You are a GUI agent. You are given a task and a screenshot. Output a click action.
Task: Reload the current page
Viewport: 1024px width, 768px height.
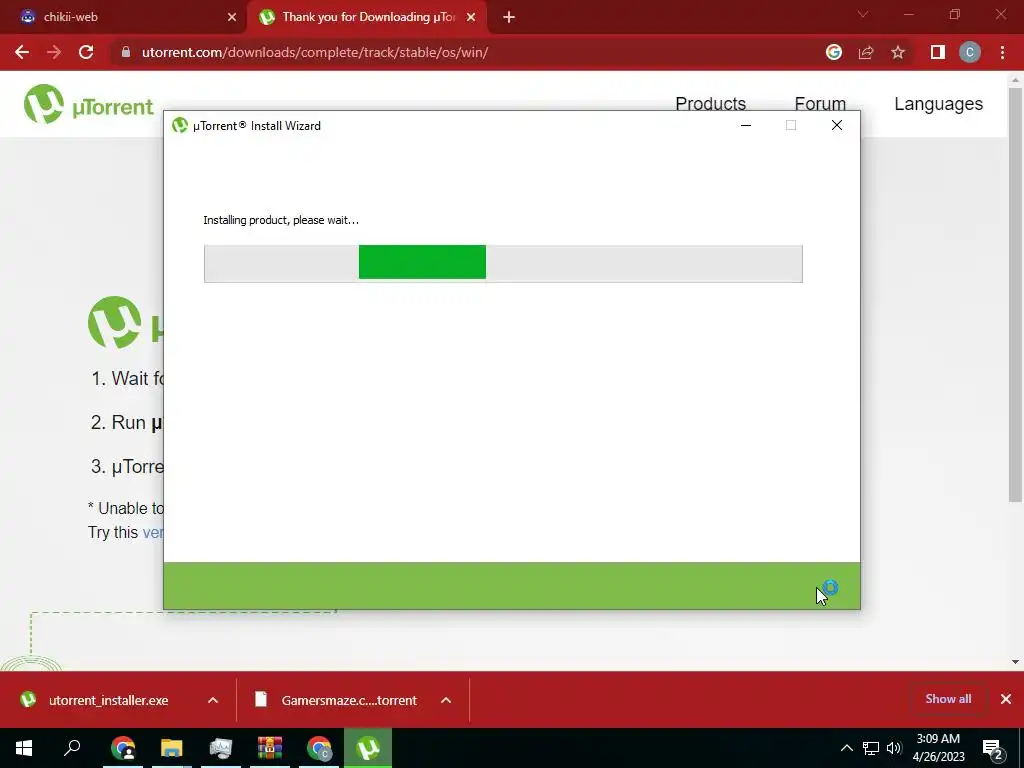click(x=86, y=52)
